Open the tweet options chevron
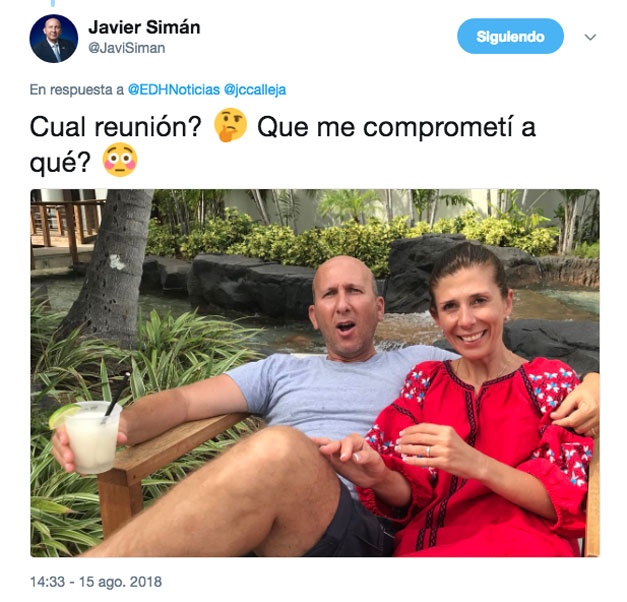This screenshot has height=602, width=627. (590, 37)
